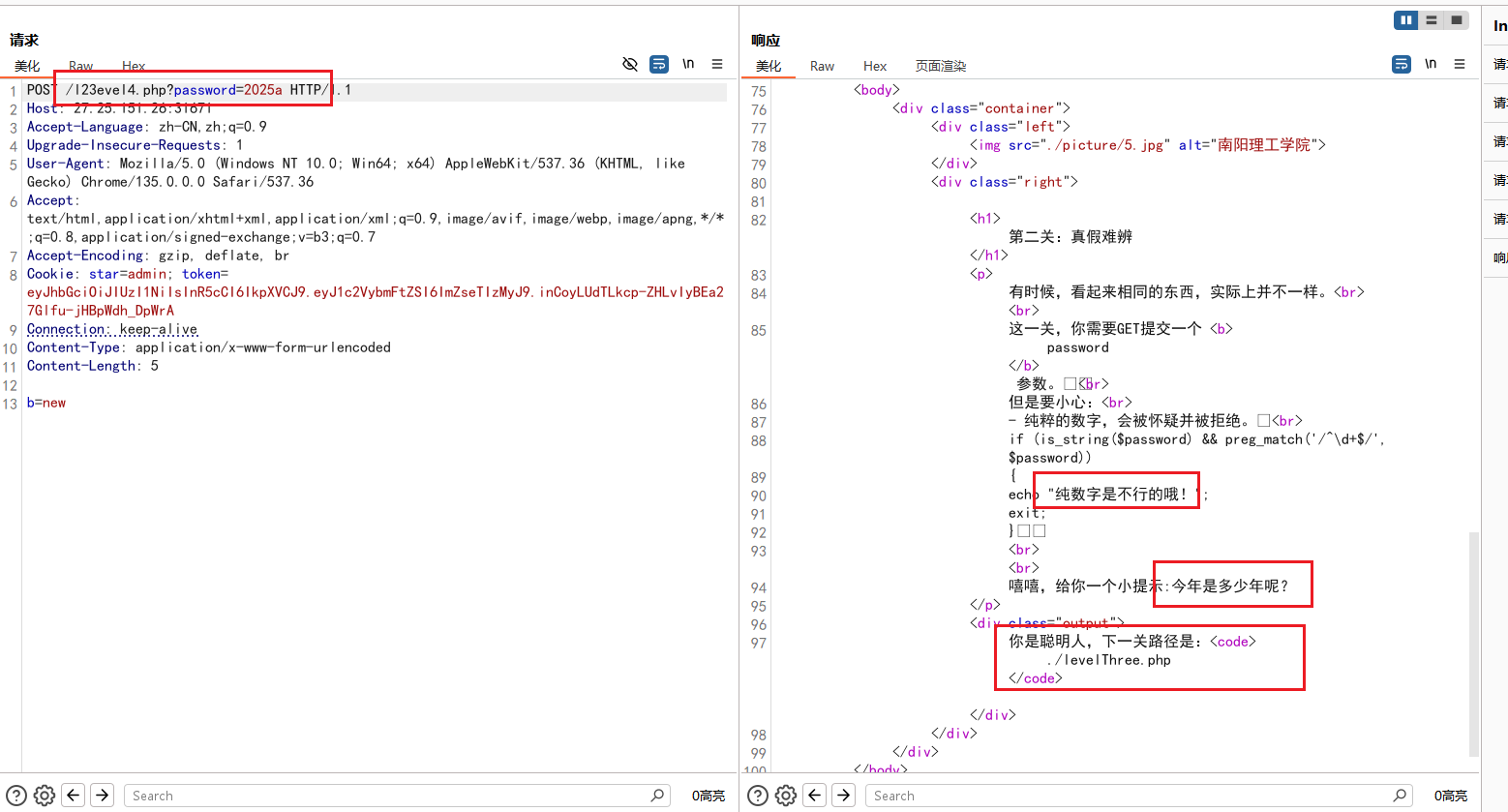This screenshot has width=1508, height=812.
Task: Toggle \n newline display in request panel
Action: pyautogui.click(x=688, y=64)
